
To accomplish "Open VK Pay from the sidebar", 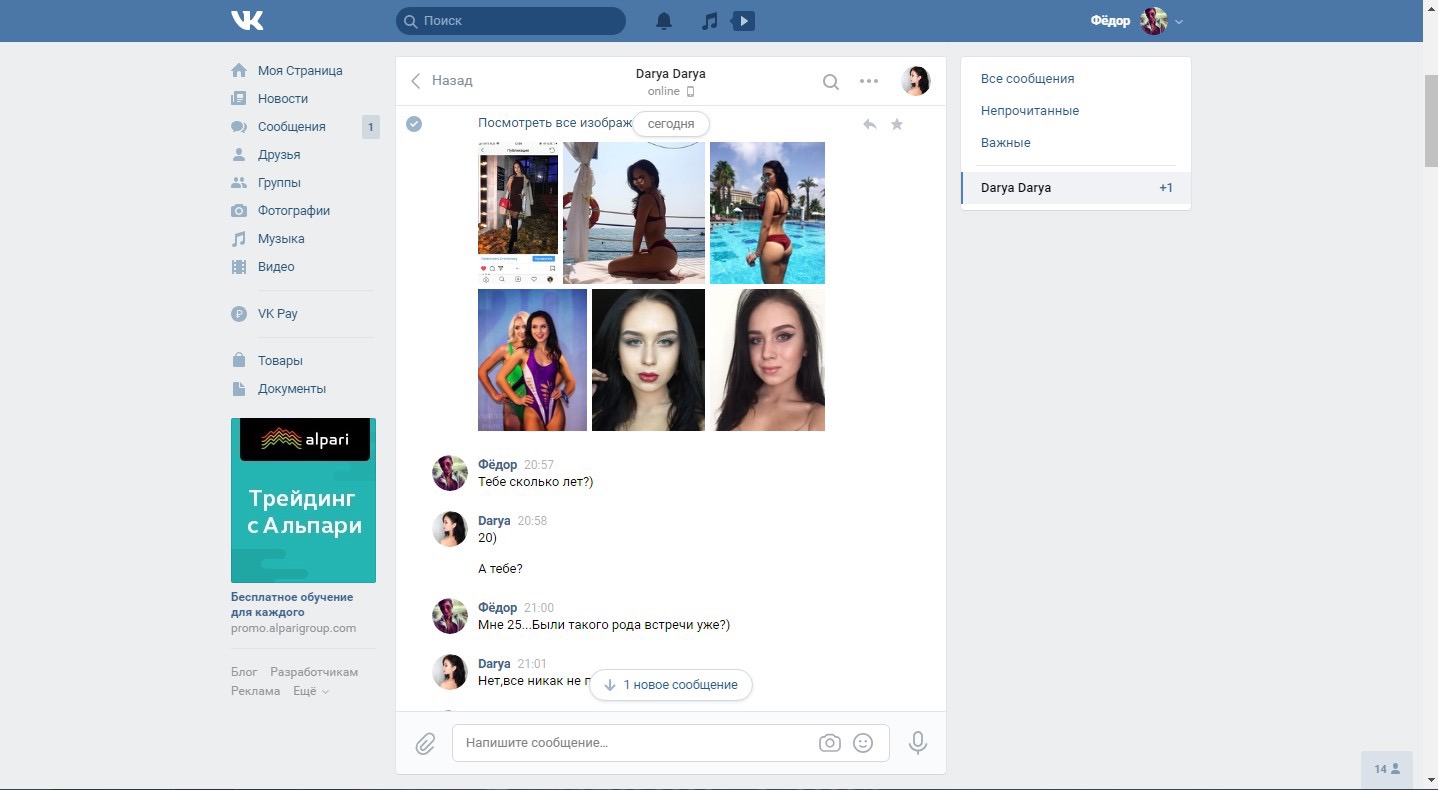I will click(278, 314).
